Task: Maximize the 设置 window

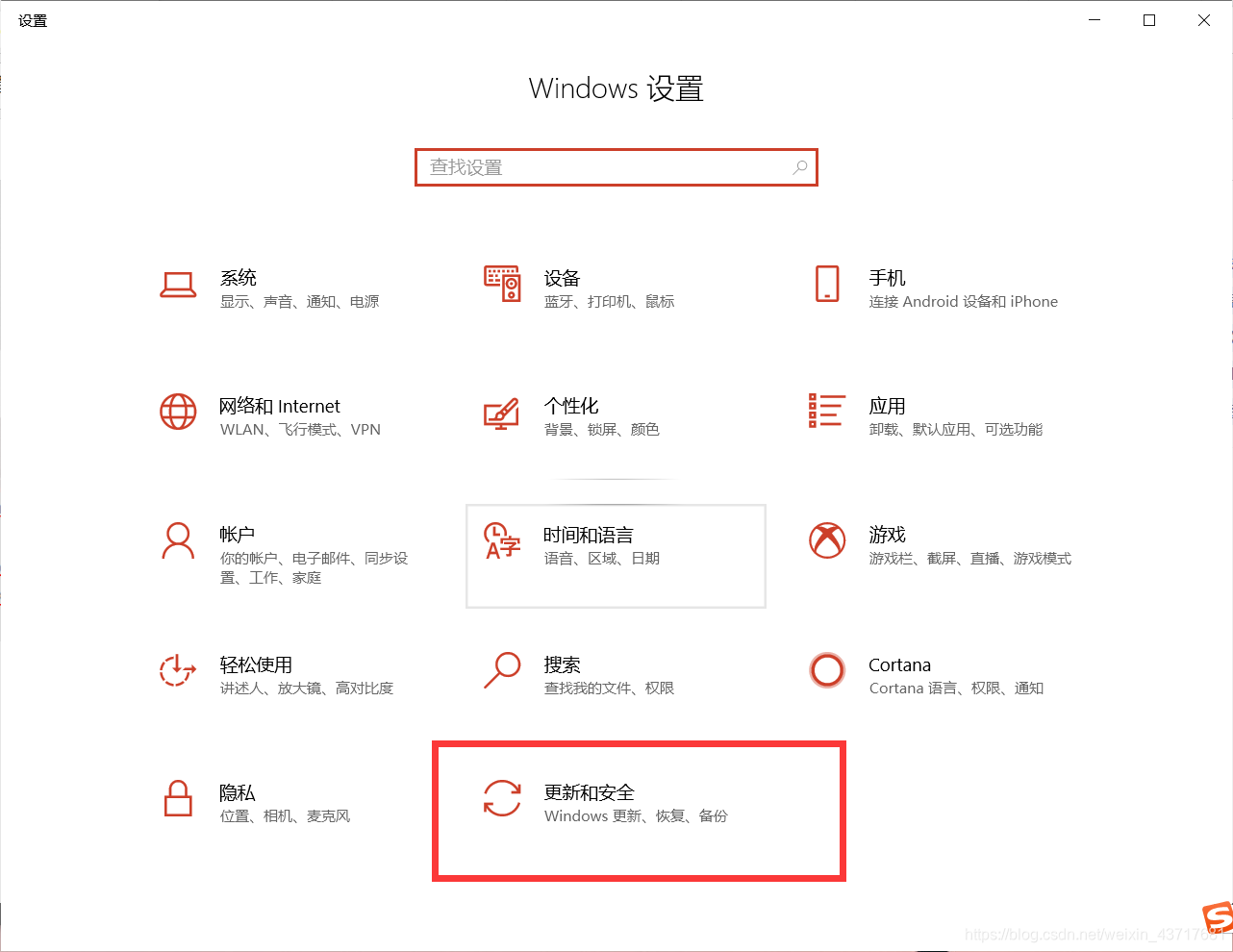Action: pos(1149,20)
